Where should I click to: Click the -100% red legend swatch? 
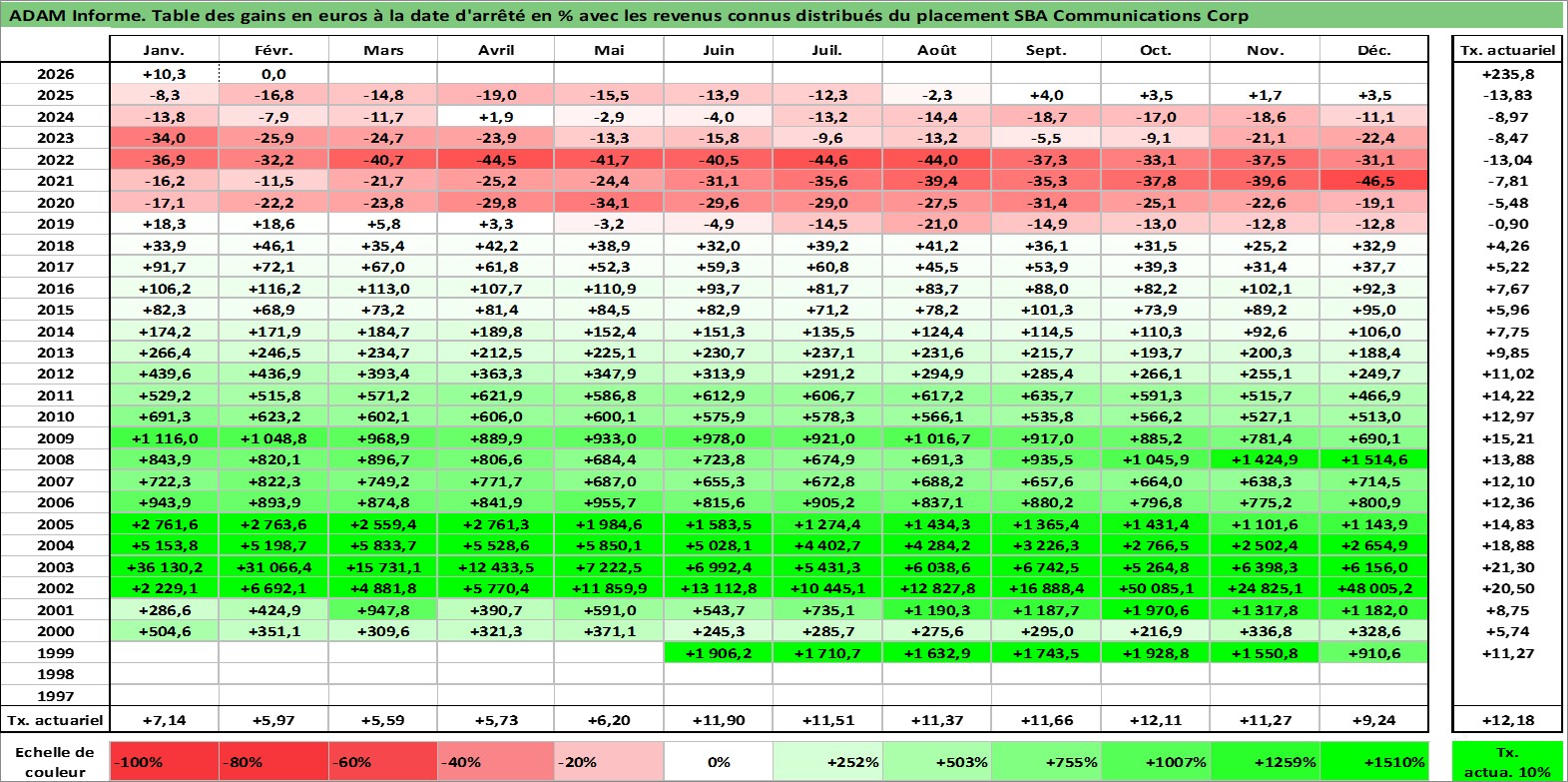(x=164, y=761)
